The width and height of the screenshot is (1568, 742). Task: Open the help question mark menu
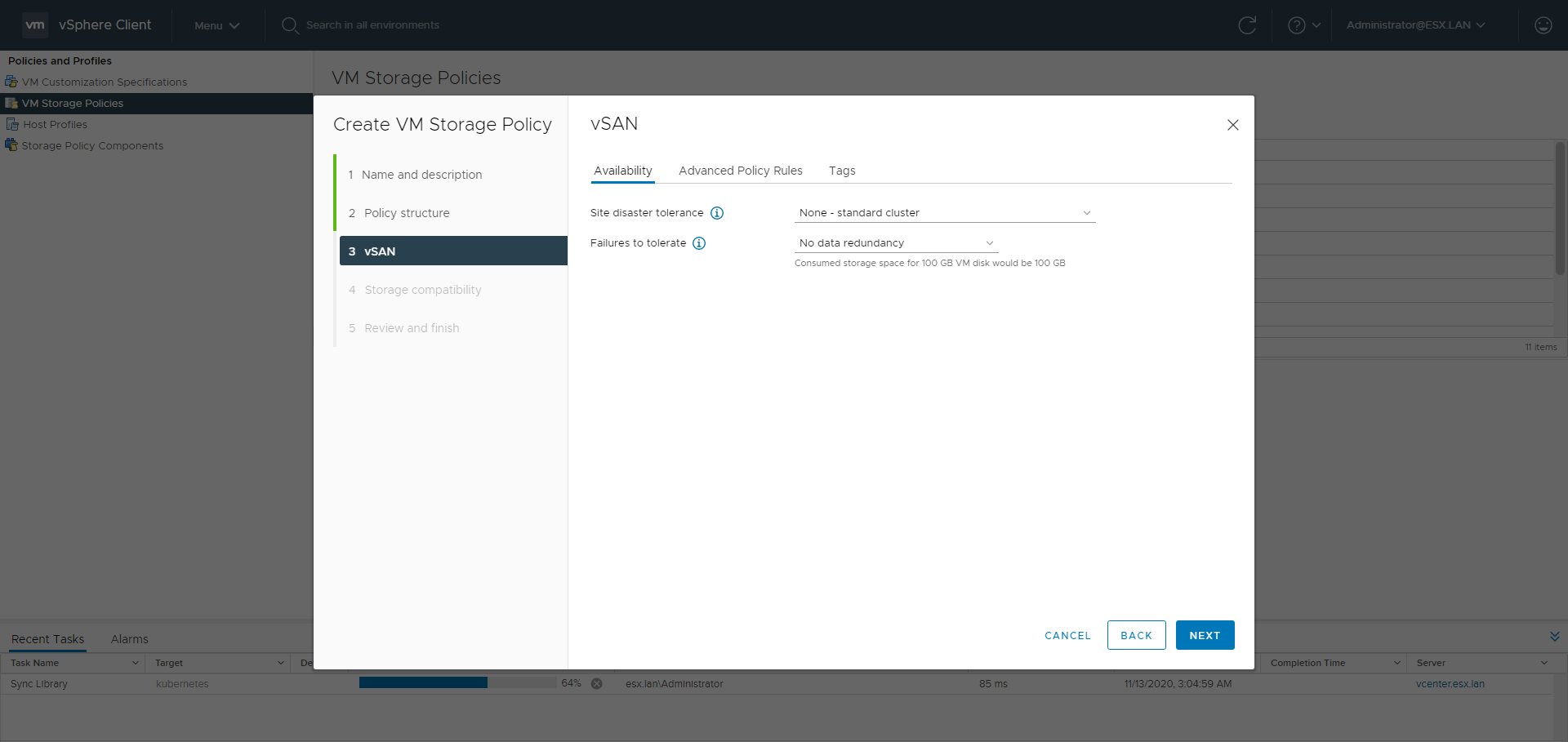click(x=1303, y=25)
